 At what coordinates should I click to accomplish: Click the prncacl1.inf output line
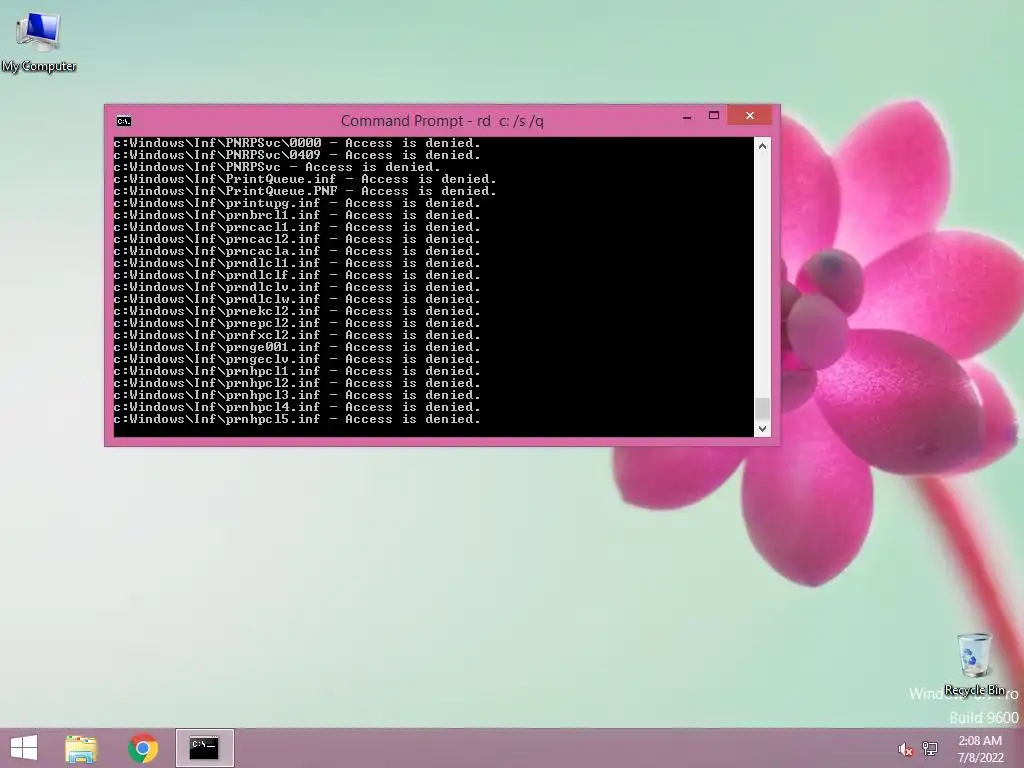[297, 227]
